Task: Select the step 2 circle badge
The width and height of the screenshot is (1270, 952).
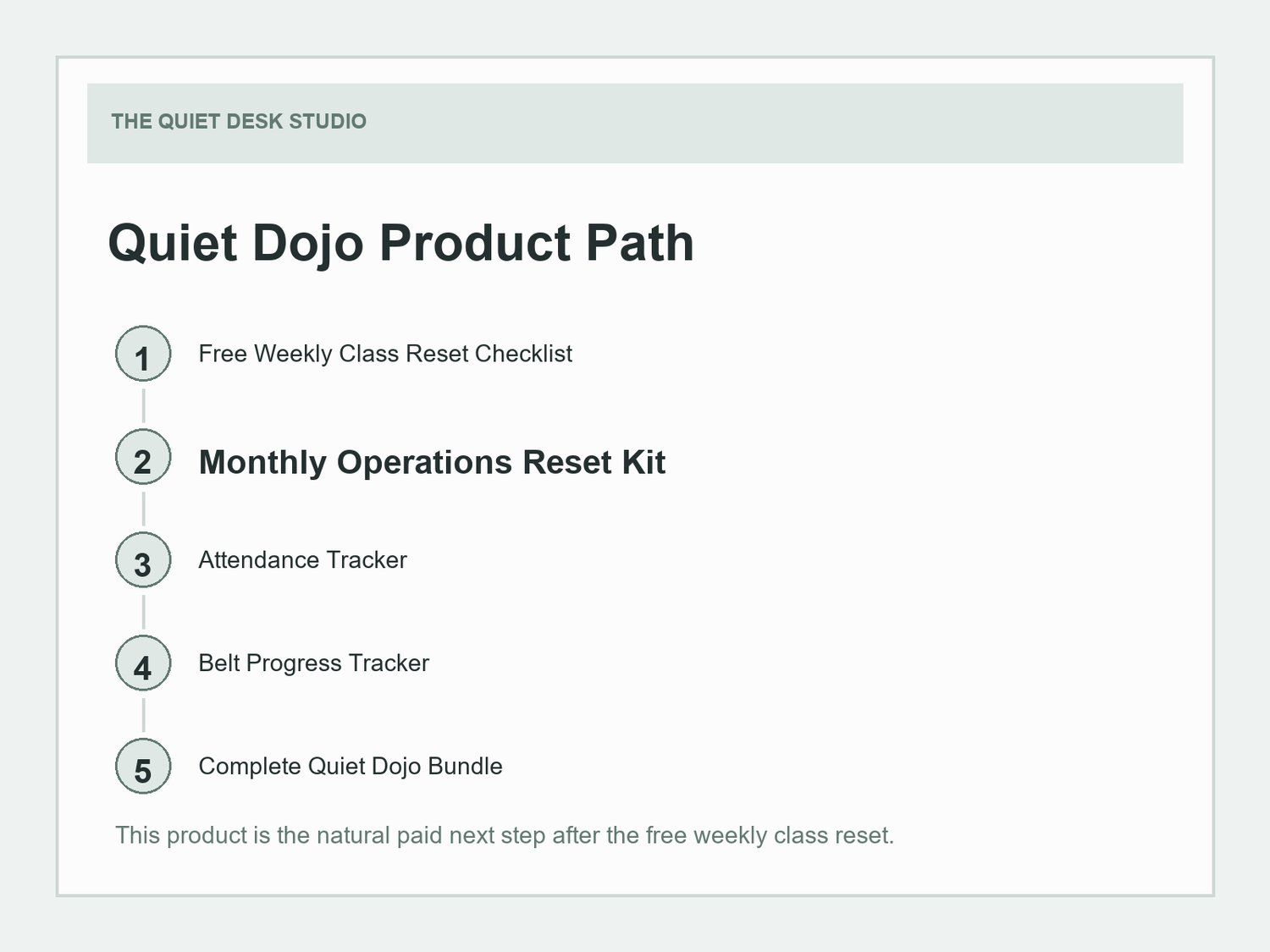Action: click(143, 457)
